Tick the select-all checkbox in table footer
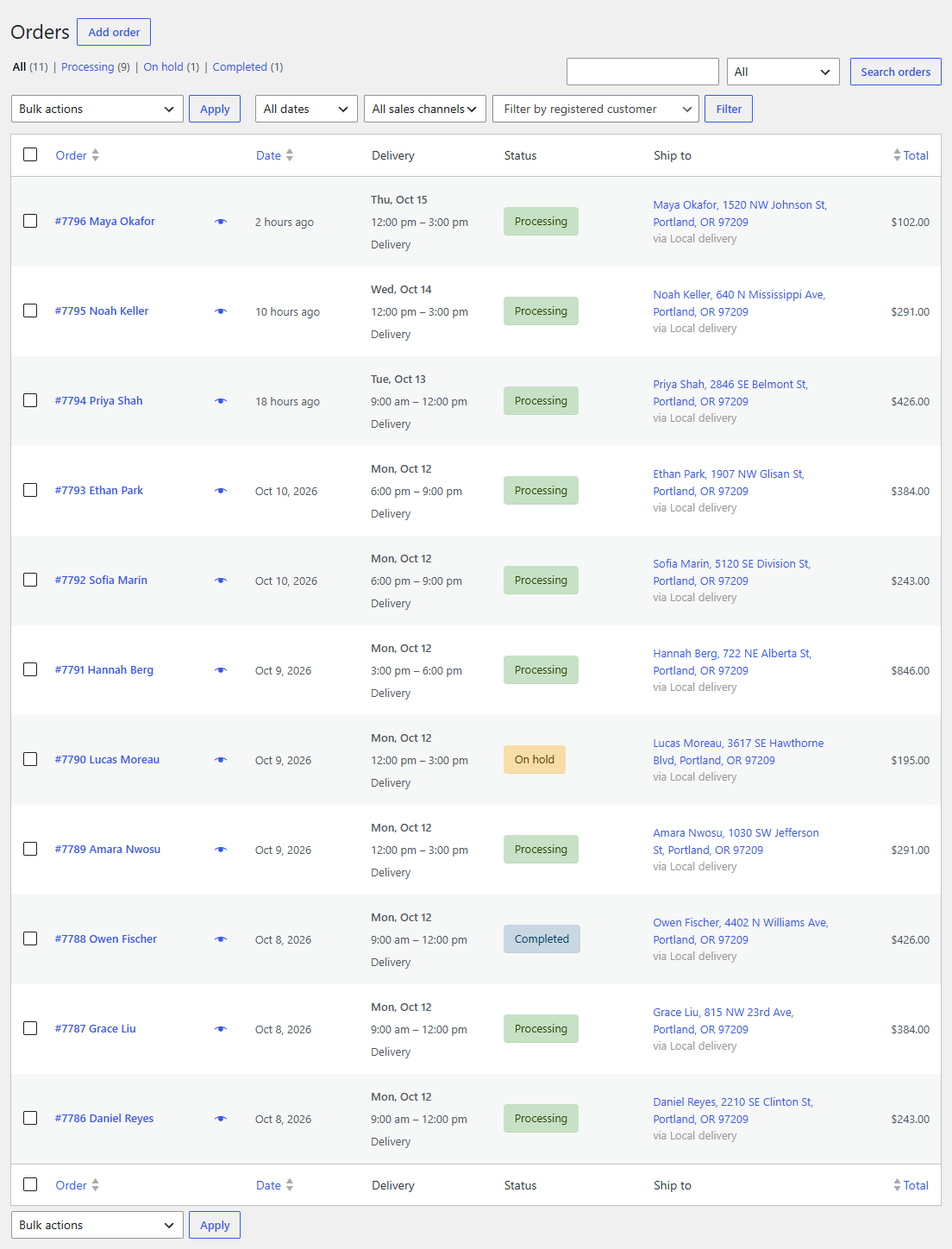Viewport: 952px width, 1249px height. pyautogui.click(x=30, y=1184)
